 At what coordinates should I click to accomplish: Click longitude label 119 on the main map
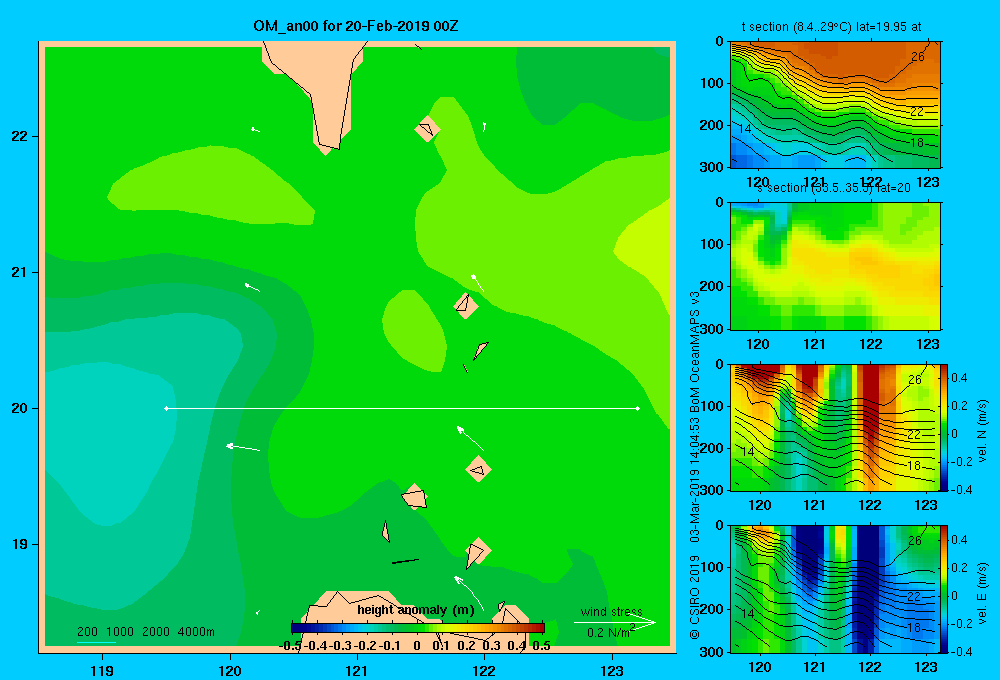point(102,670)
